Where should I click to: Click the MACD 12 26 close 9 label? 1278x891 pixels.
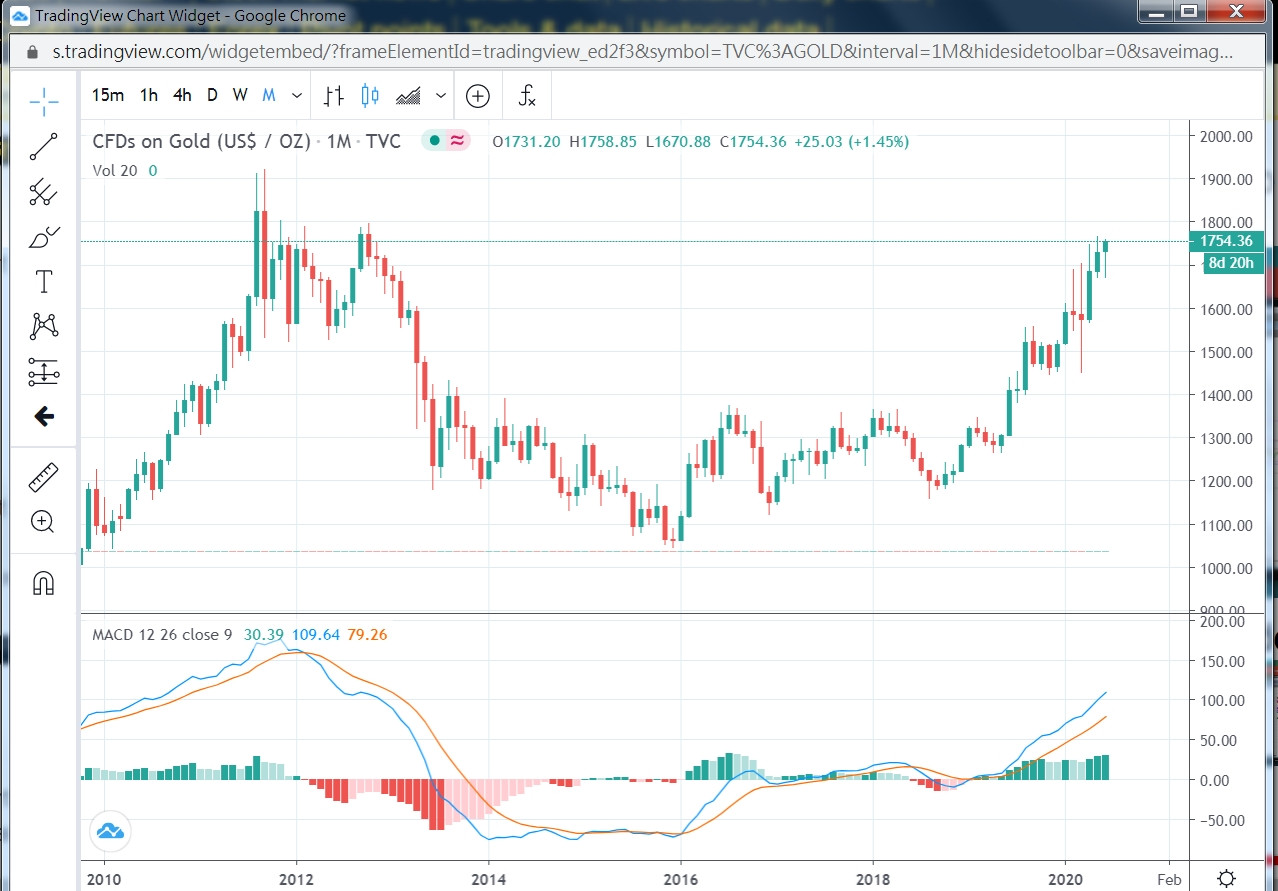pos(163,635)
